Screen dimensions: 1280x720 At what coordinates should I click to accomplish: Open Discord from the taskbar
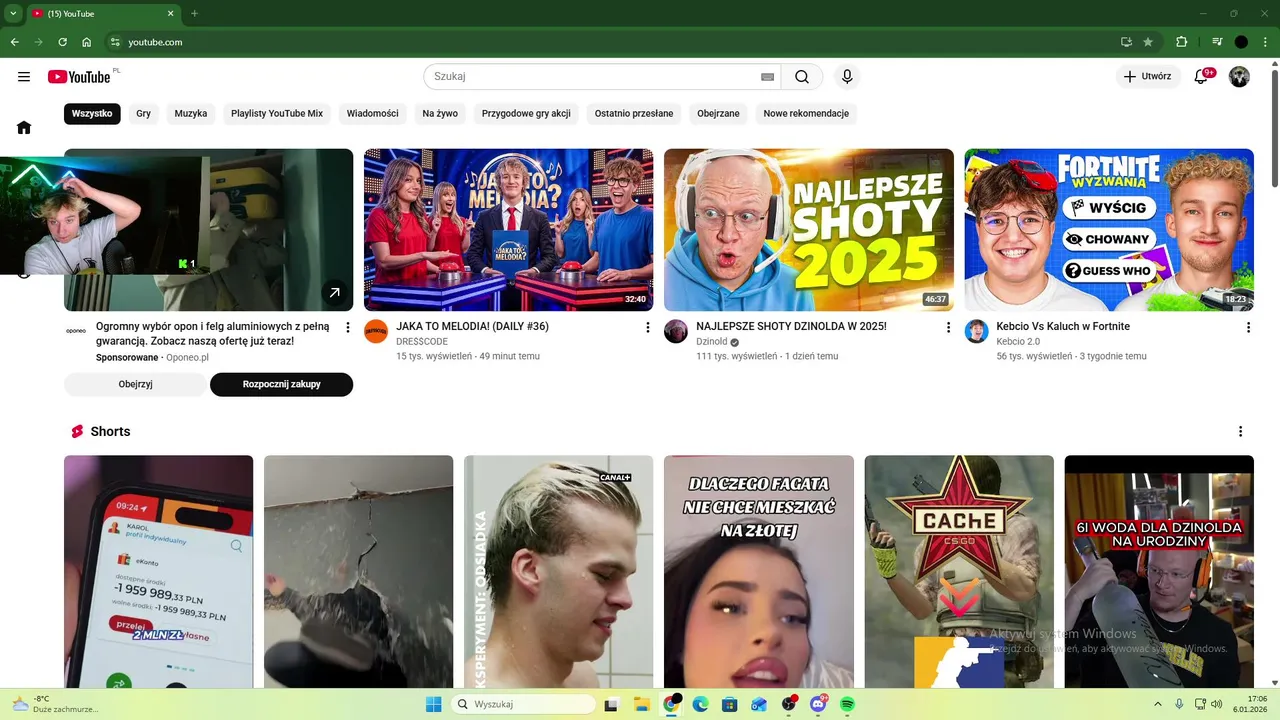pyautogui.click(x=818, y=704)
